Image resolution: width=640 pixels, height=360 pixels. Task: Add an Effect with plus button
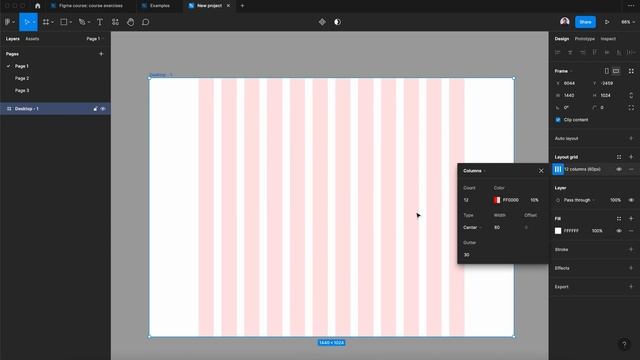tap(631, 268)
